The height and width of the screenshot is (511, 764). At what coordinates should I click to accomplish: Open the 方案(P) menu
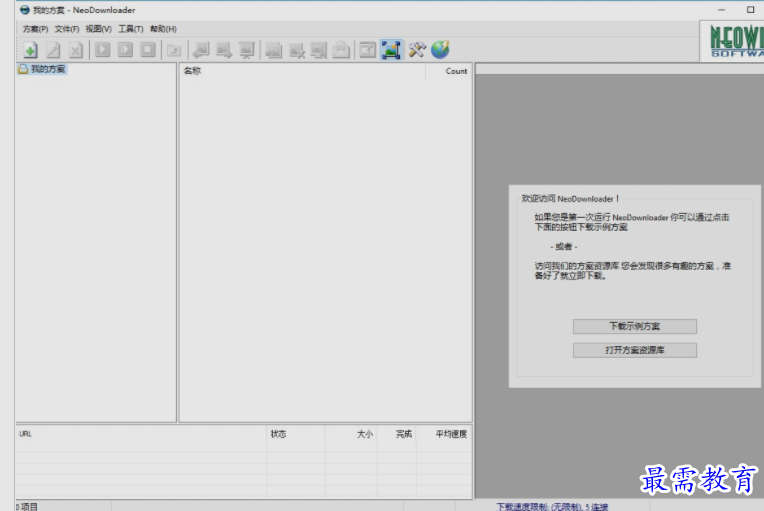[35, 29]
